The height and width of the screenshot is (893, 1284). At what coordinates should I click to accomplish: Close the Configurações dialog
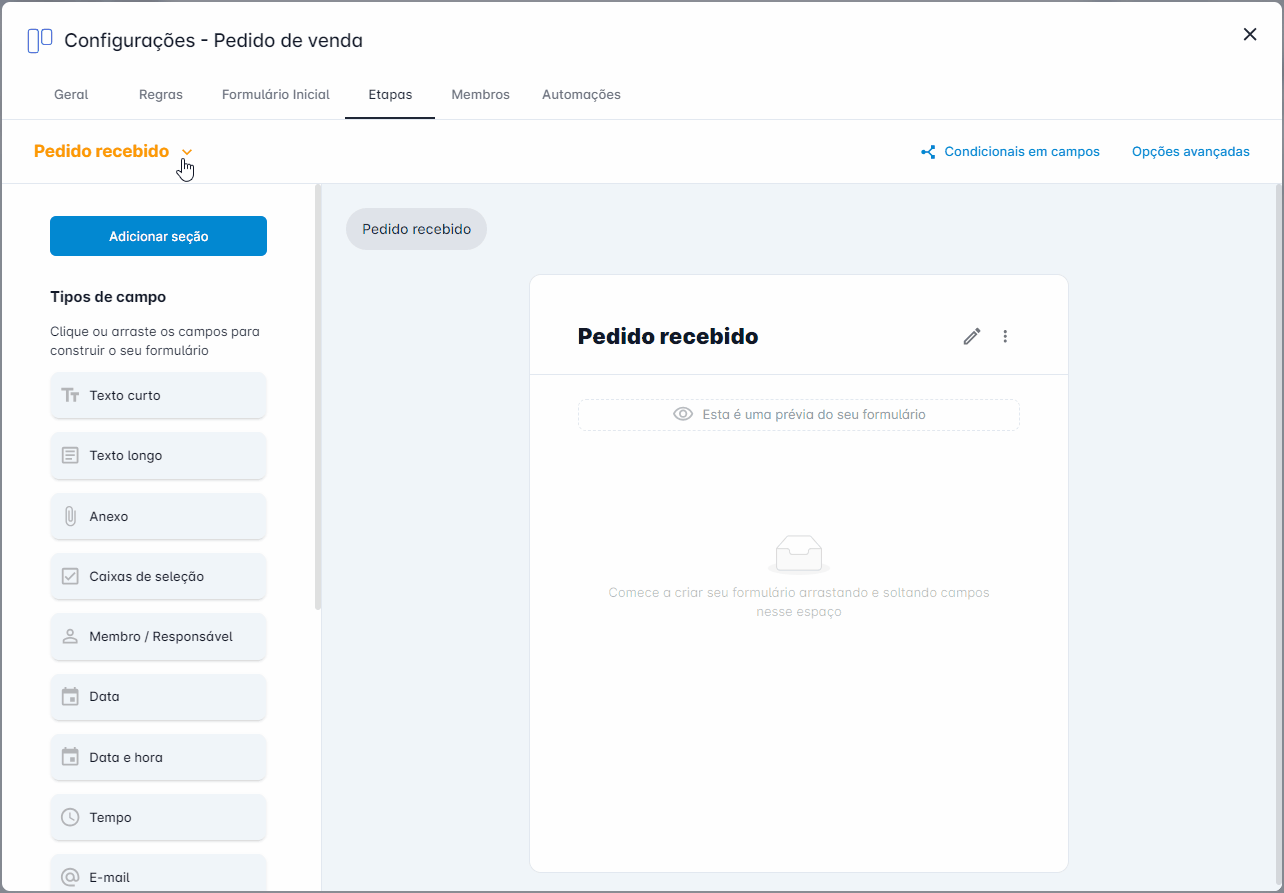click(x=1250, y=34)
